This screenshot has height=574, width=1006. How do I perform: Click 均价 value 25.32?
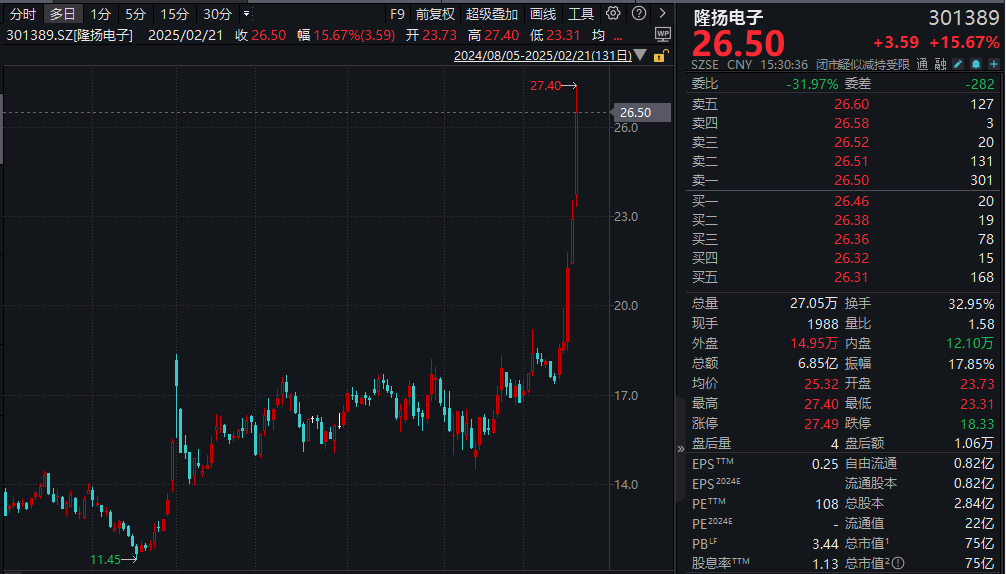[x=821, y=384]
